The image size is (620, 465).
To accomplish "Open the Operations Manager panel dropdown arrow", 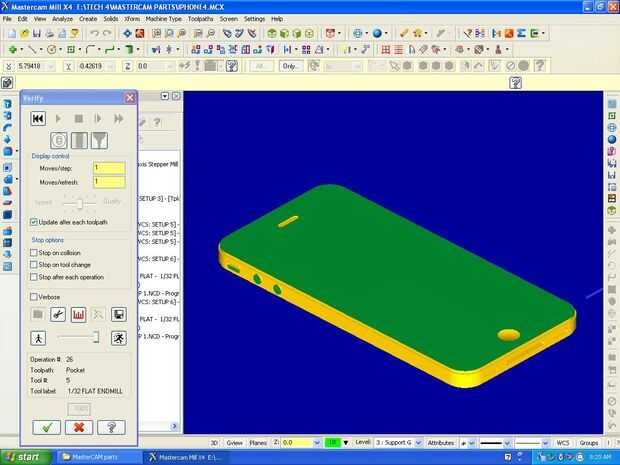I will point(165,96).
